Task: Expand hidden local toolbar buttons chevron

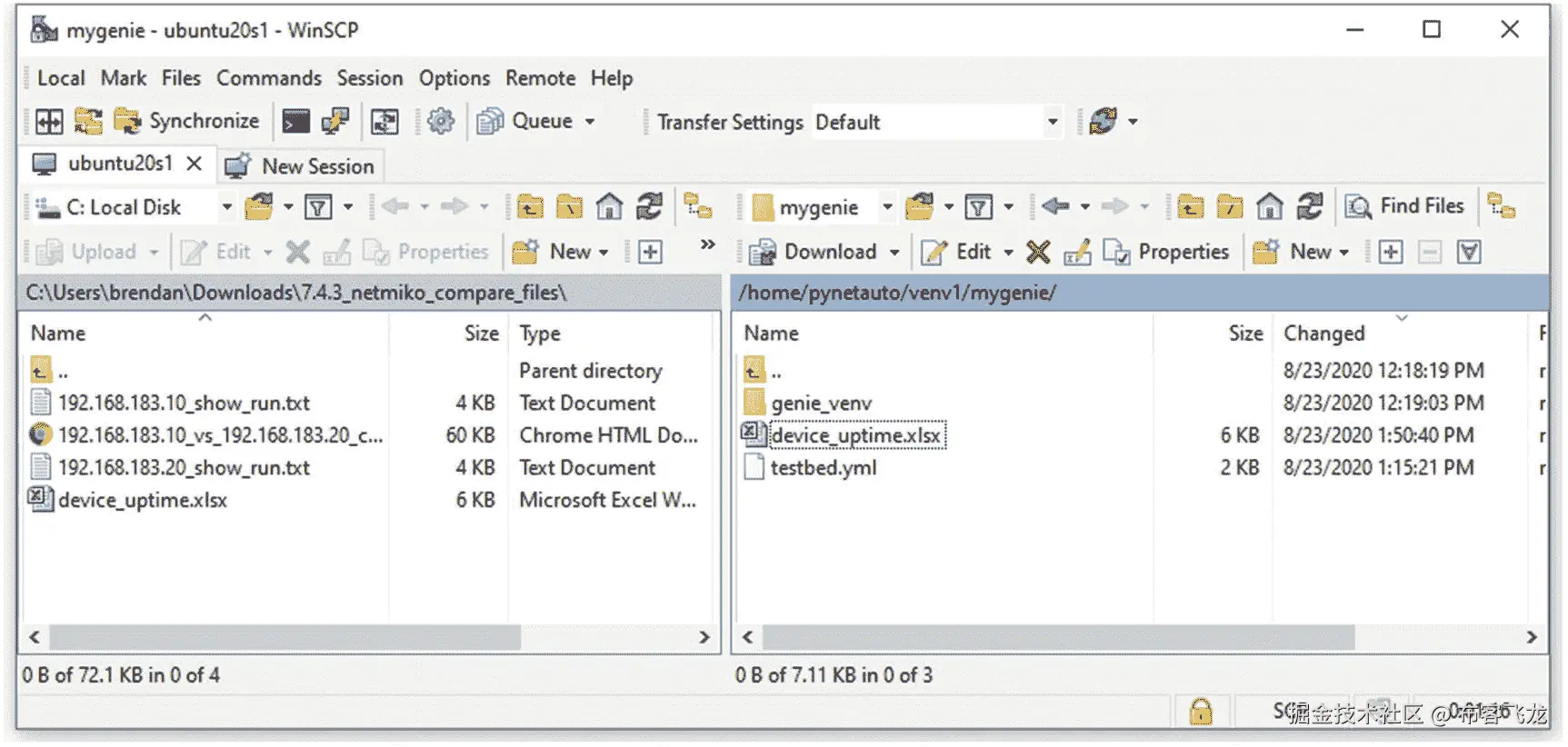Action: 708,244
